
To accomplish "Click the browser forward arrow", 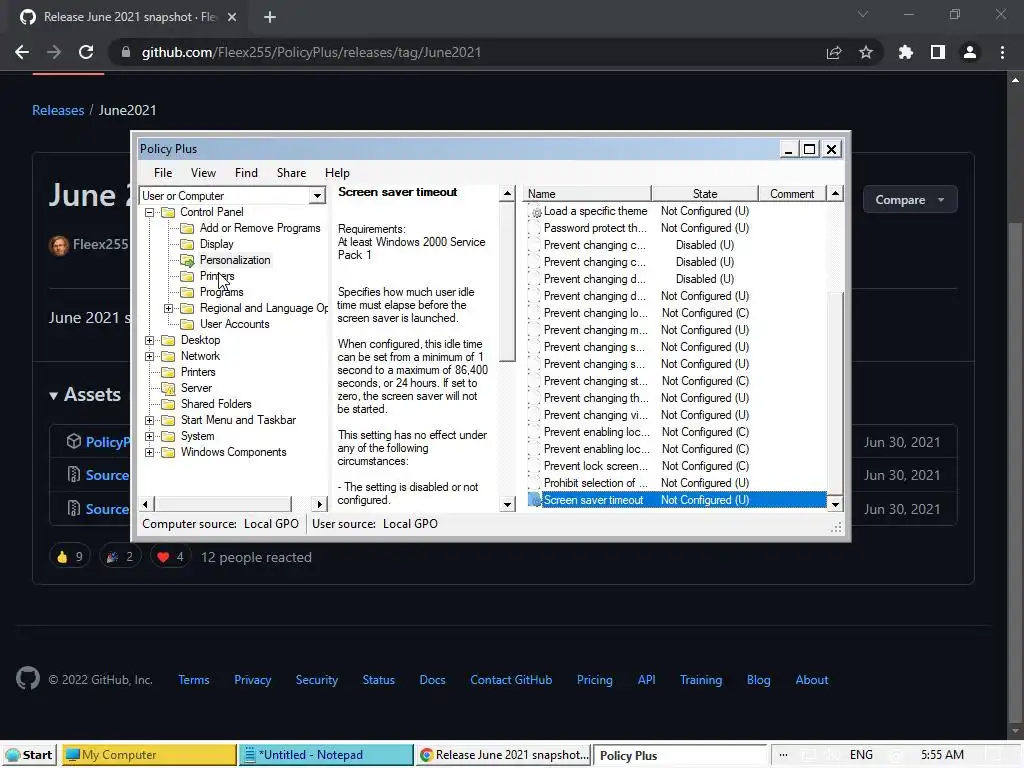I will (x=54, y=52).
